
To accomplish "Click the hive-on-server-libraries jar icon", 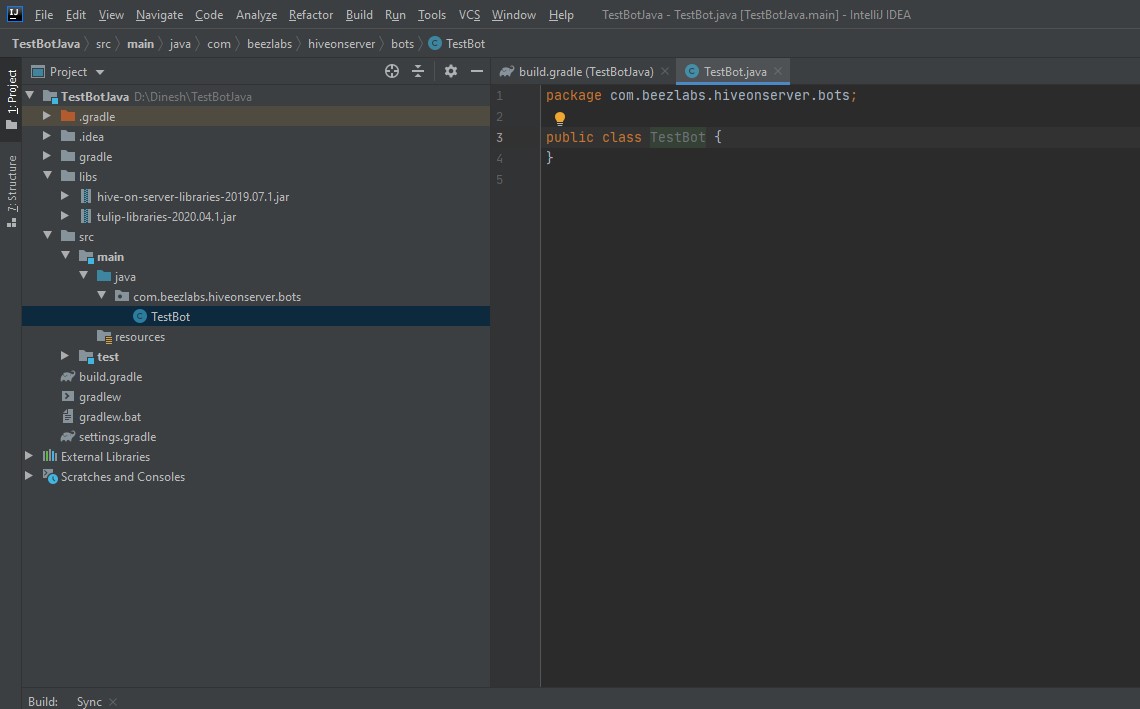I will tap(86, 196).
